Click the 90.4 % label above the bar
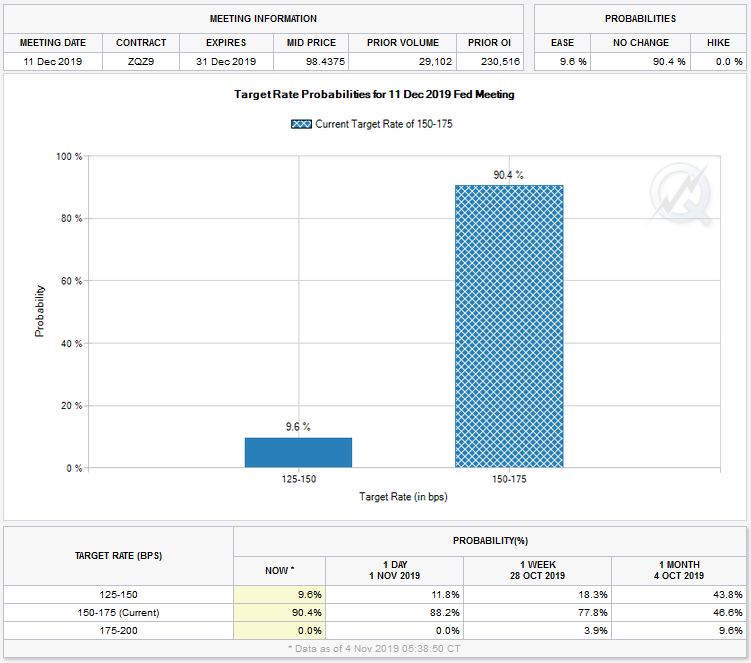This screenshot has width=751, height=663. click(x=508, y=175)
